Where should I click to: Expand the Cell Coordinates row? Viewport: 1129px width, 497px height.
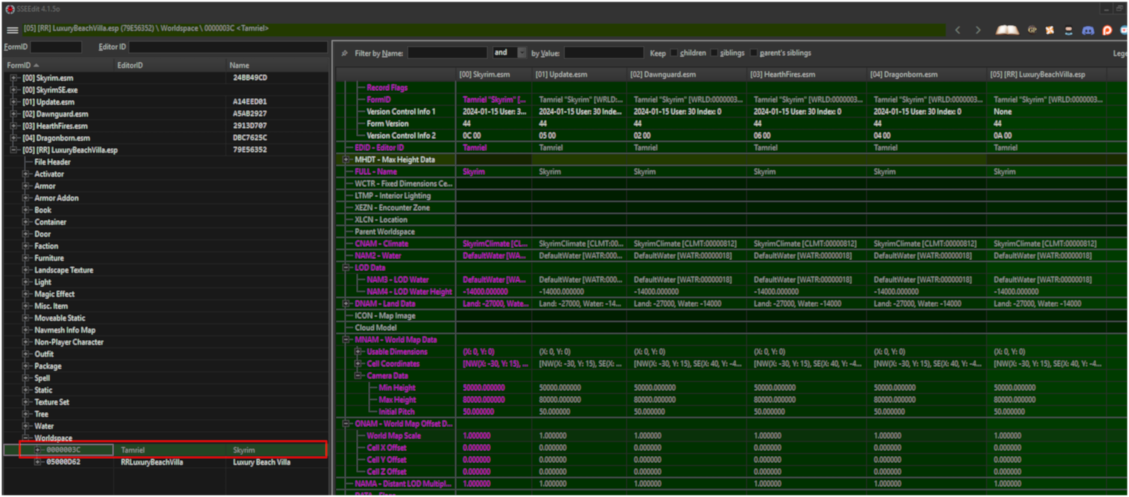(358, 364)
